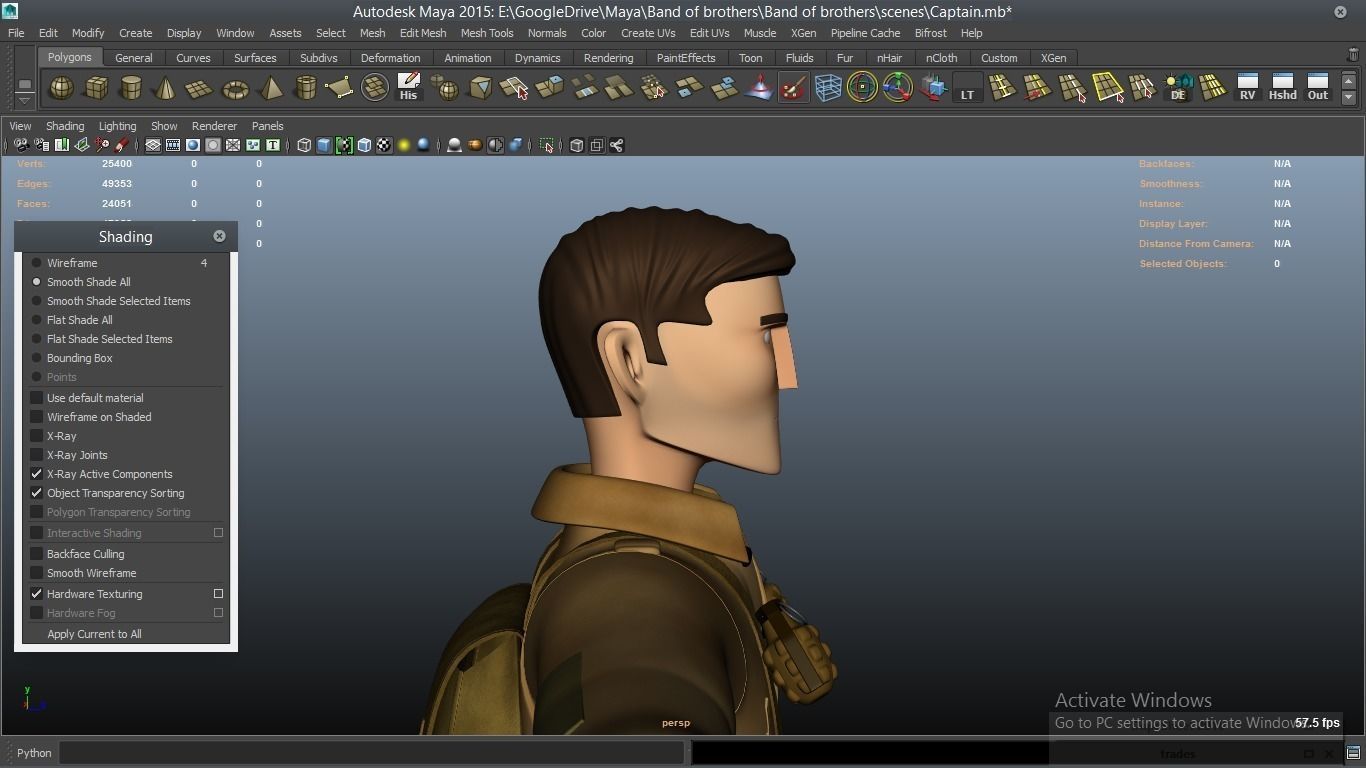
Task: Uncheck Object Transparency Sorting
Action: point(37,493)
